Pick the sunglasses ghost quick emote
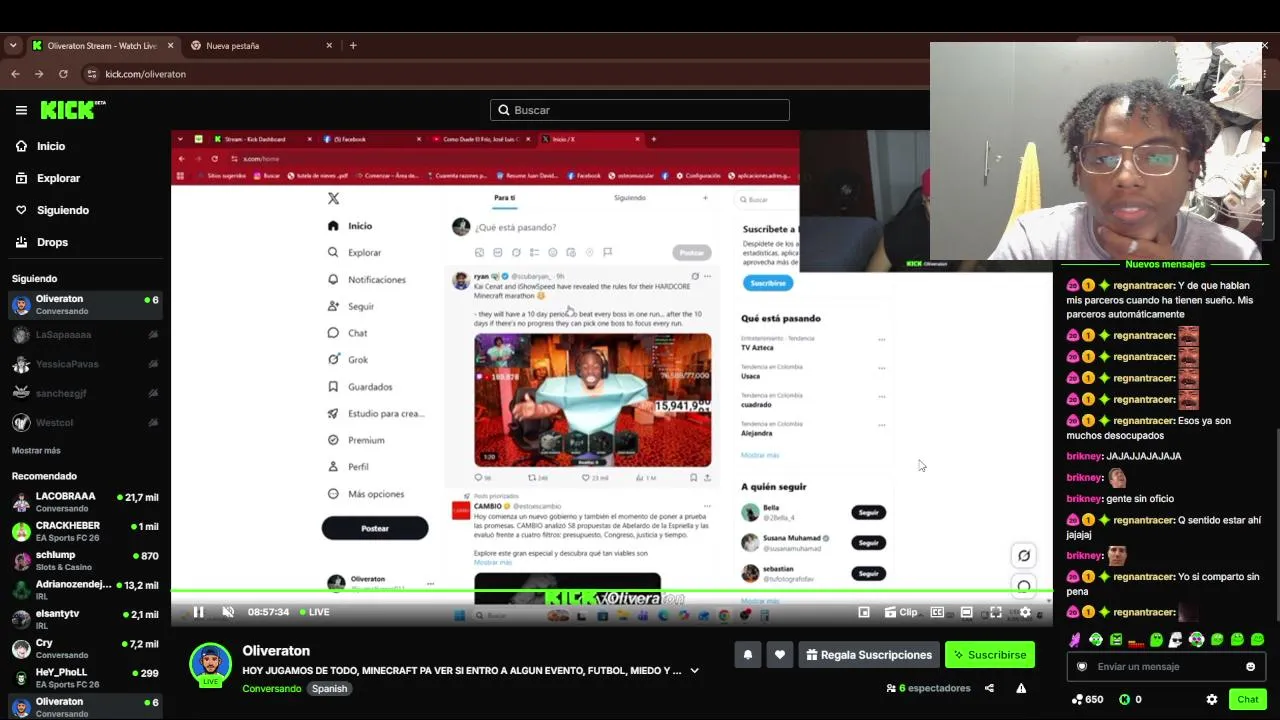The image size is (1280, 720). [x=1176, y=640]
